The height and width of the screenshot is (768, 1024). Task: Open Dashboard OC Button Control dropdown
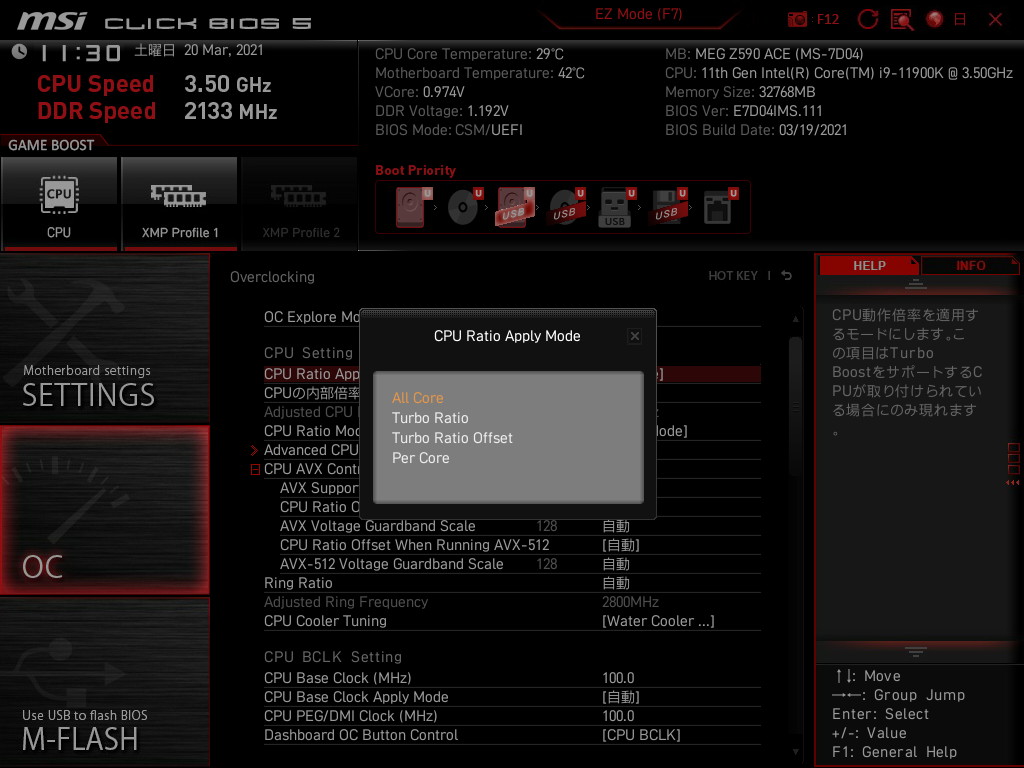[512, 735]
